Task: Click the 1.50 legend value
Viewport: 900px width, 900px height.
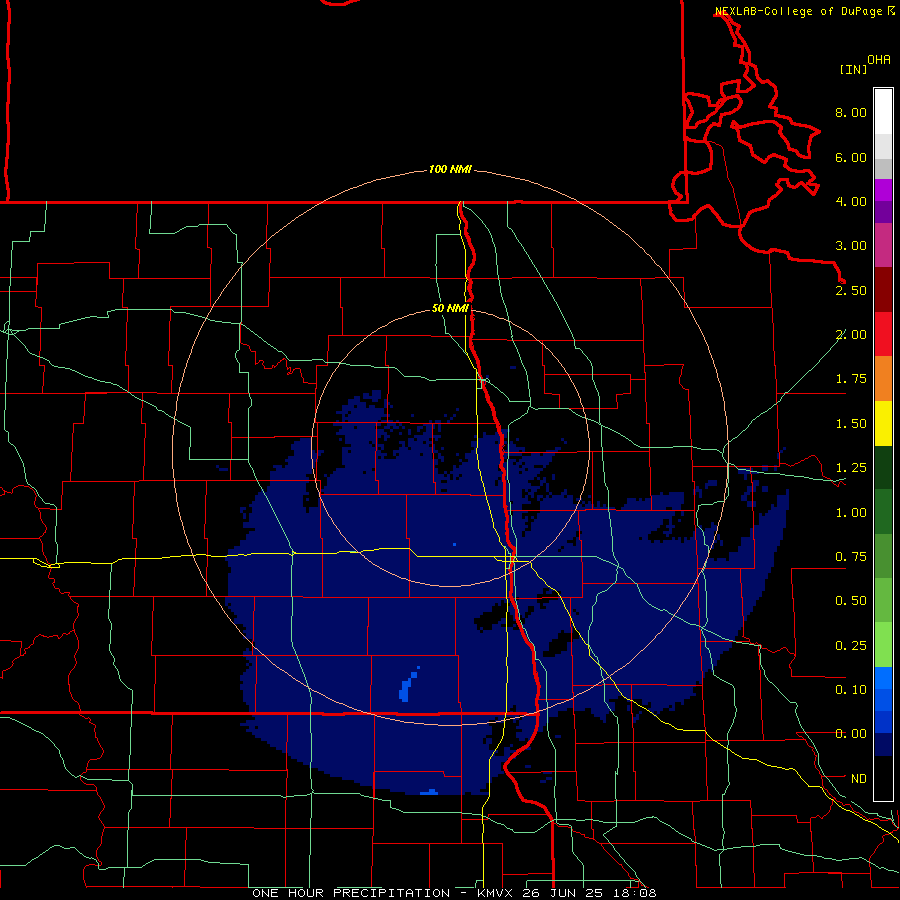Action: (x=851, y=424)
